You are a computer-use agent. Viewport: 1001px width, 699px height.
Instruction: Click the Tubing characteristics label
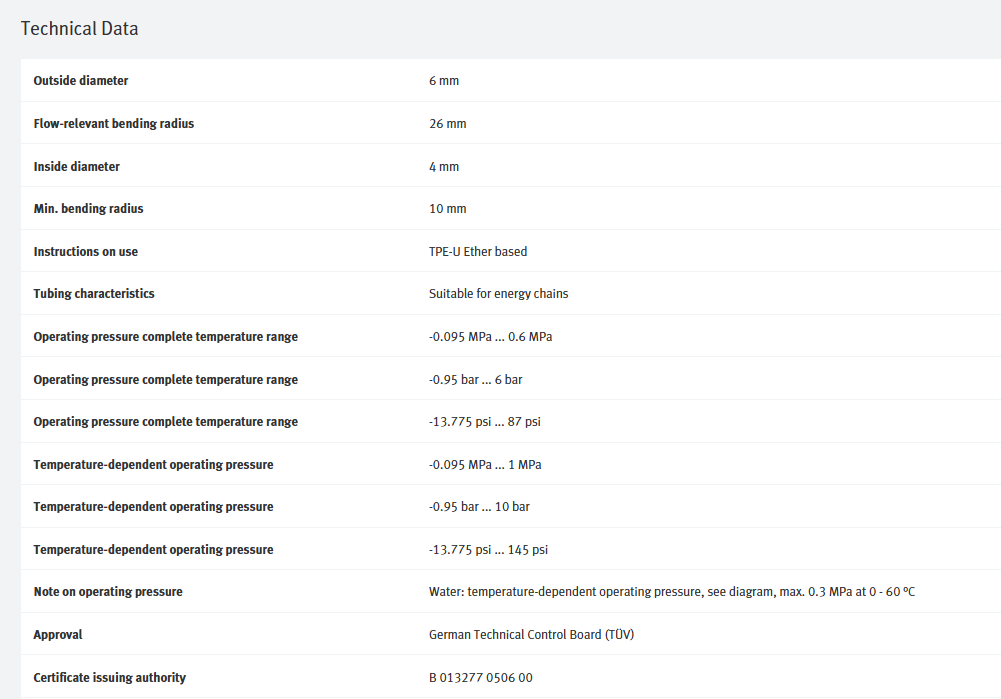(94, 294)
